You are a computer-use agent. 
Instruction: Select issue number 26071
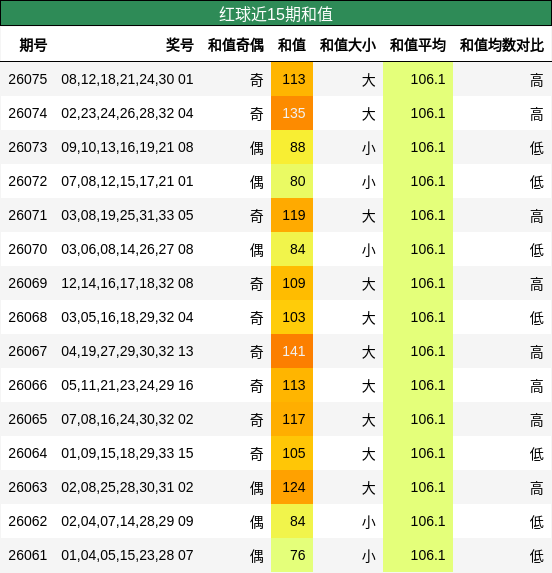click(28, 215)
